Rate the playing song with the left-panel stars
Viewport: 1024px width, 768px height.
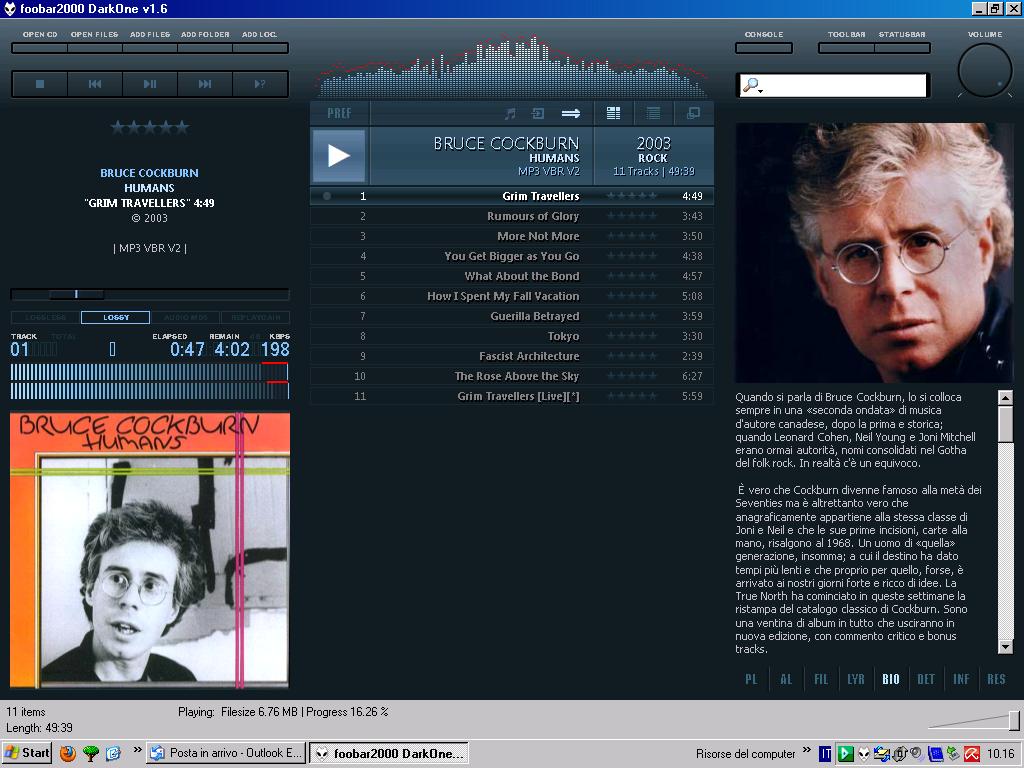(150, 127)
